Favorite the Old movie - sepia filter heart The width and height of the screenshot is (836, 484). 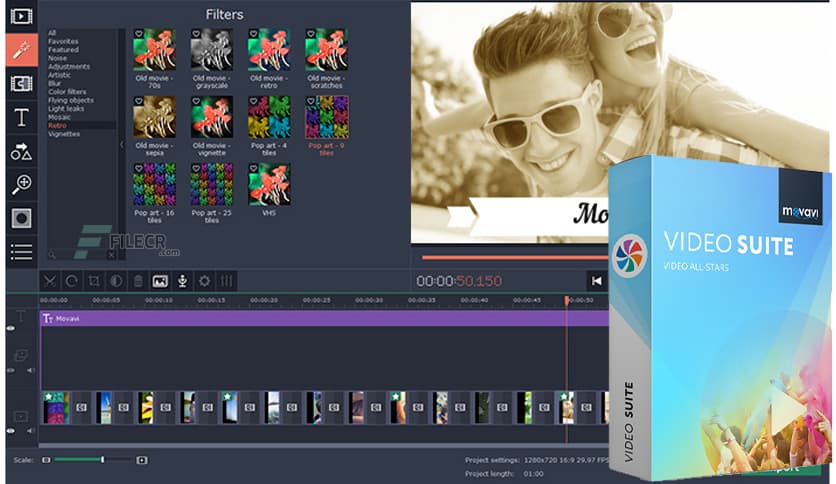click(139, 101)
